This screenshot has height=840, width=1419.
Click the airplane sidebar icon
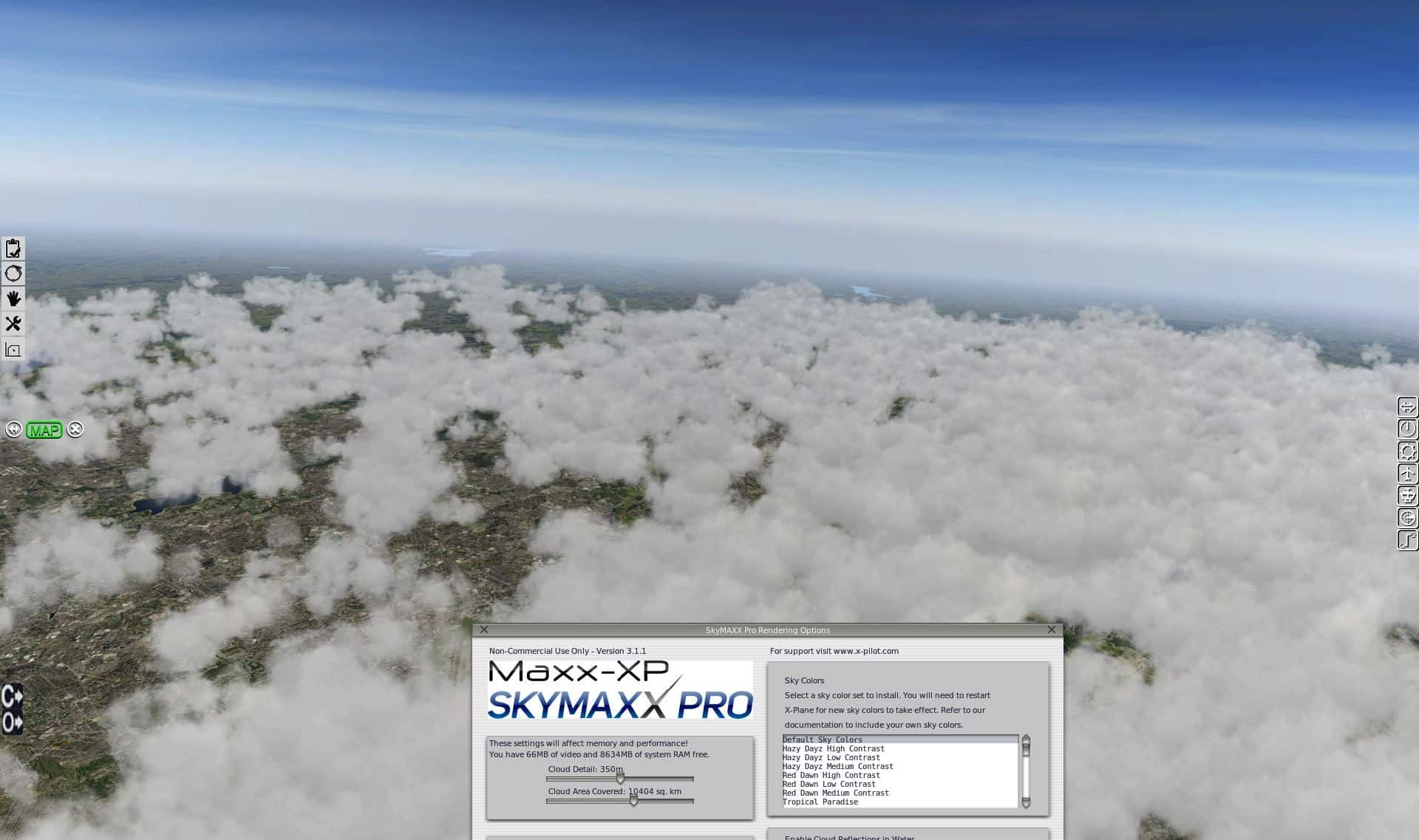click(1407, 474)
